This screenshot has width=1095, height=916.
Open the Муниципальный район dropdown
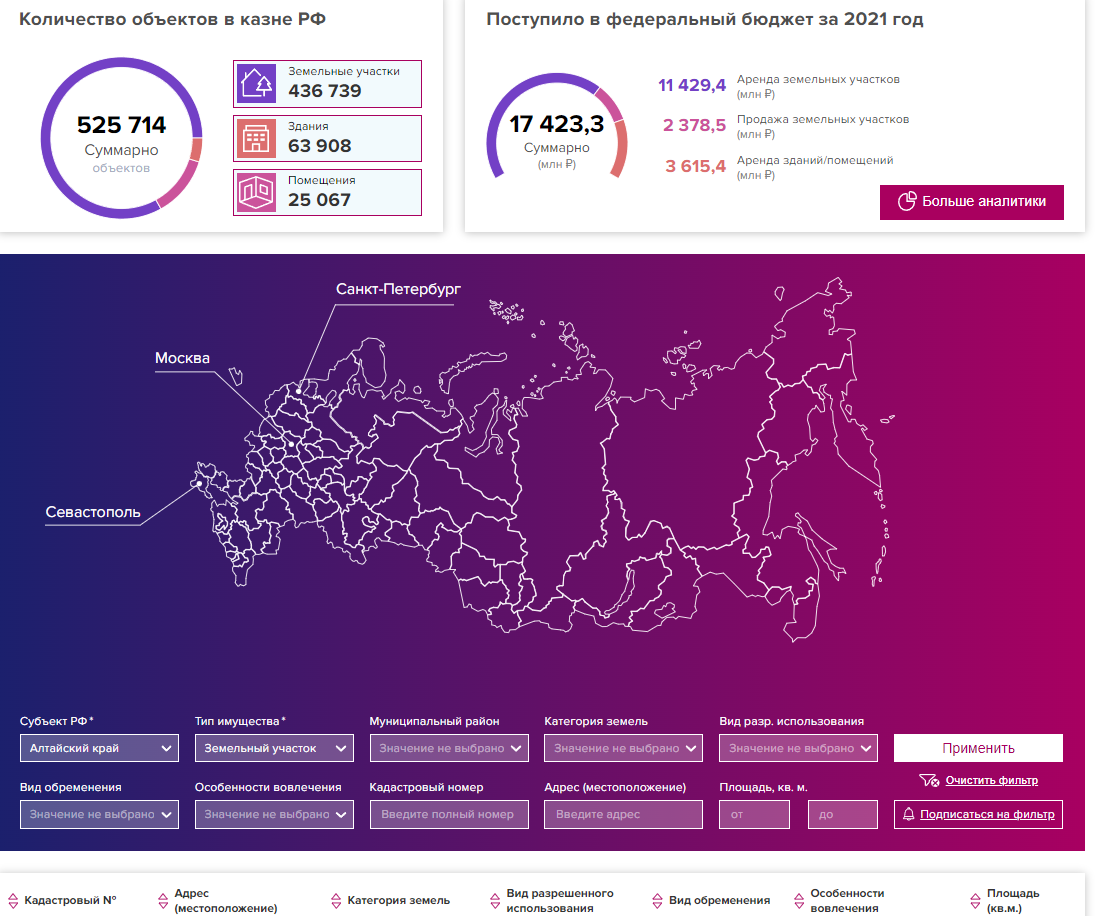point(449,748)
